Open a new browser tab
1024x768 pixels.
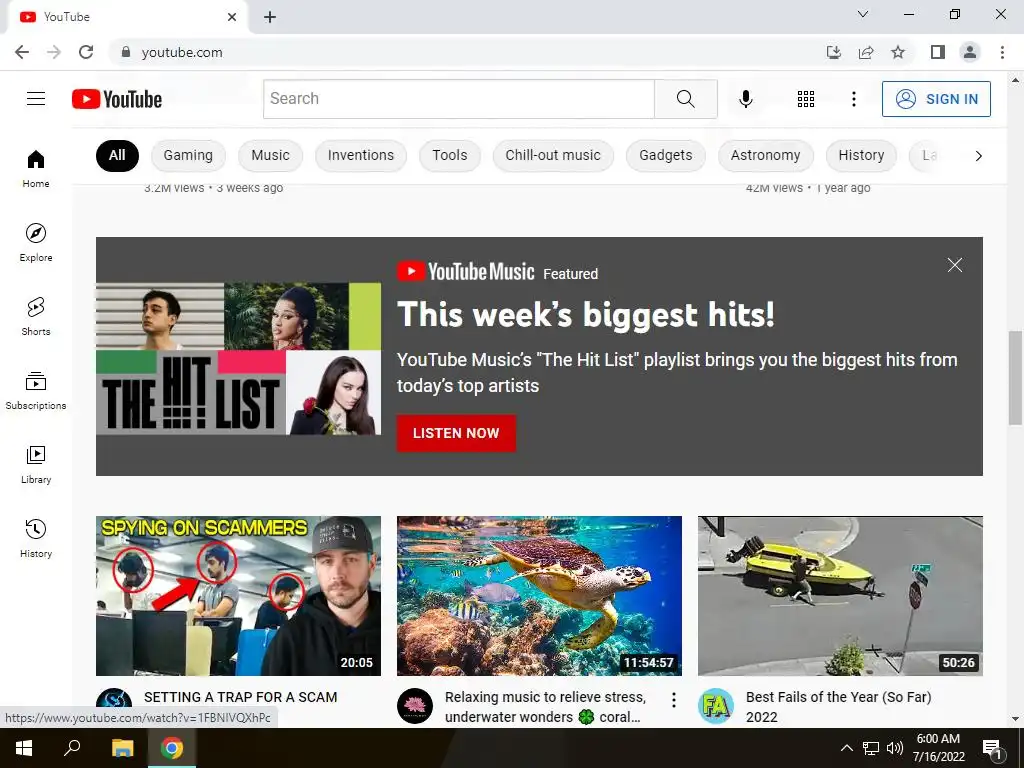270,17
